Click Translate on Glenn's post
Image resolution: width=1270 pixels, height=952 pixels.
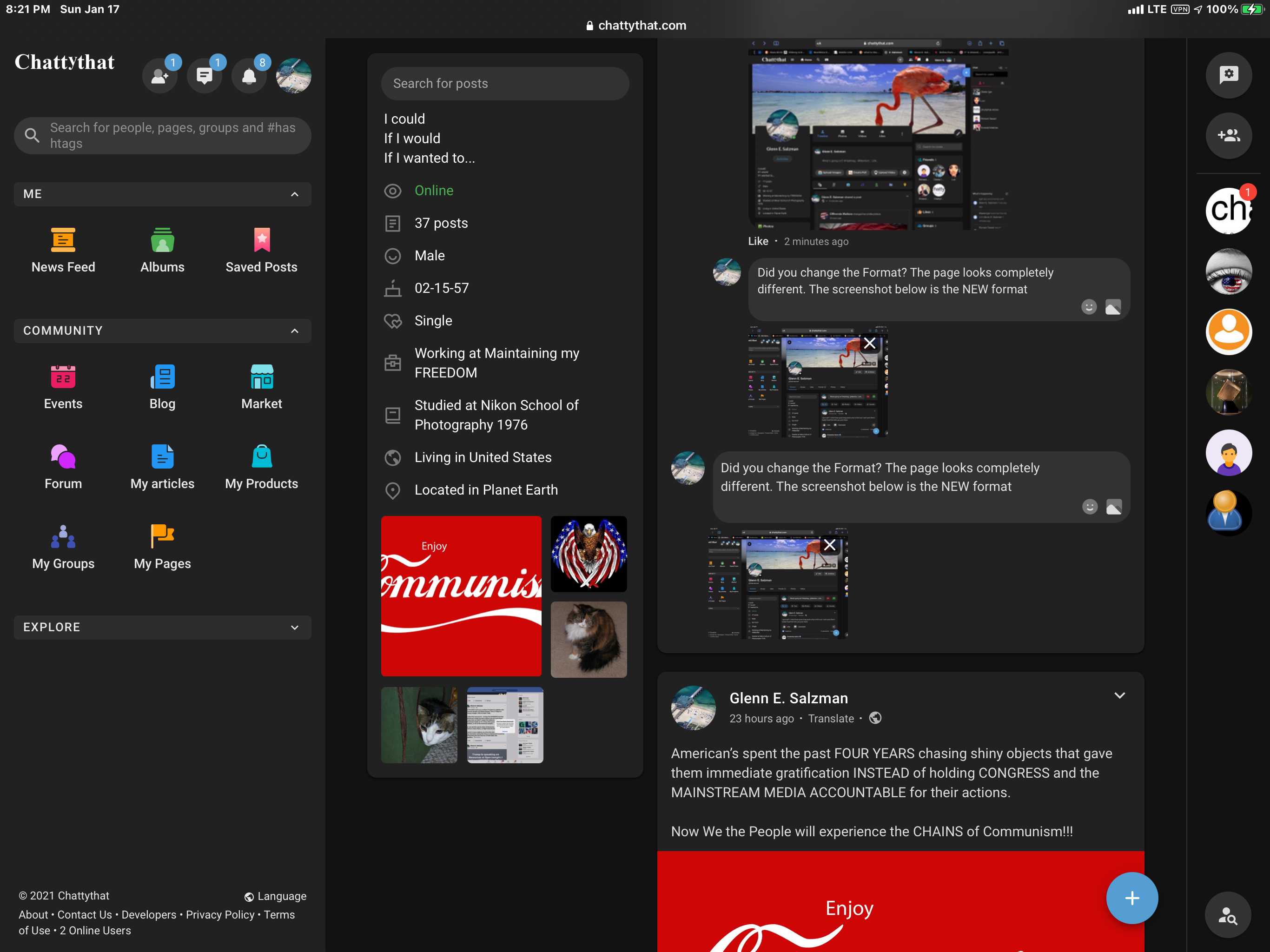[x=831, y=718]
